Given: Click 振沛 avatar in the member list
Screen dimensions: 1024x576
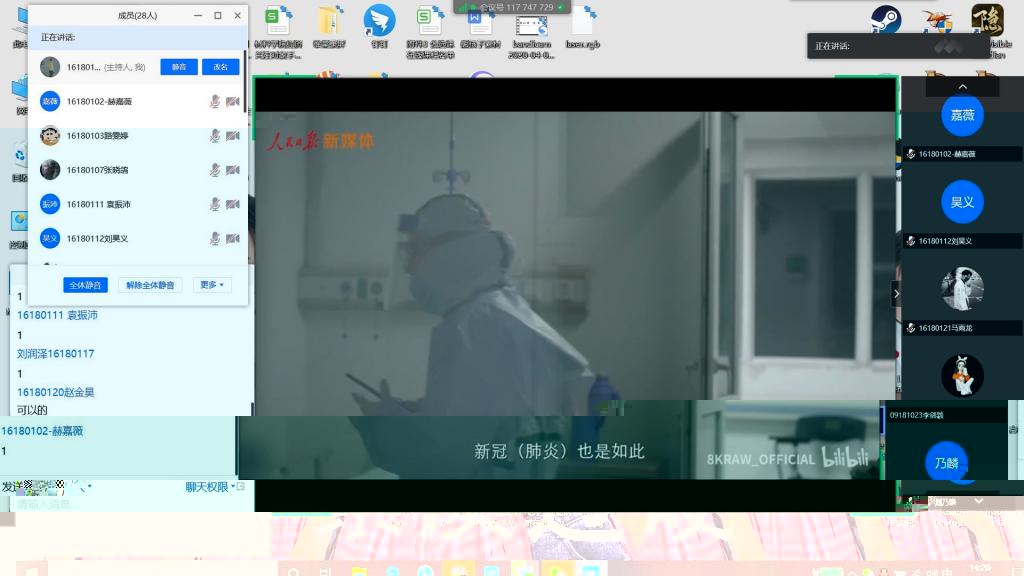Looking at the screenshot, I should click(50, 204).
